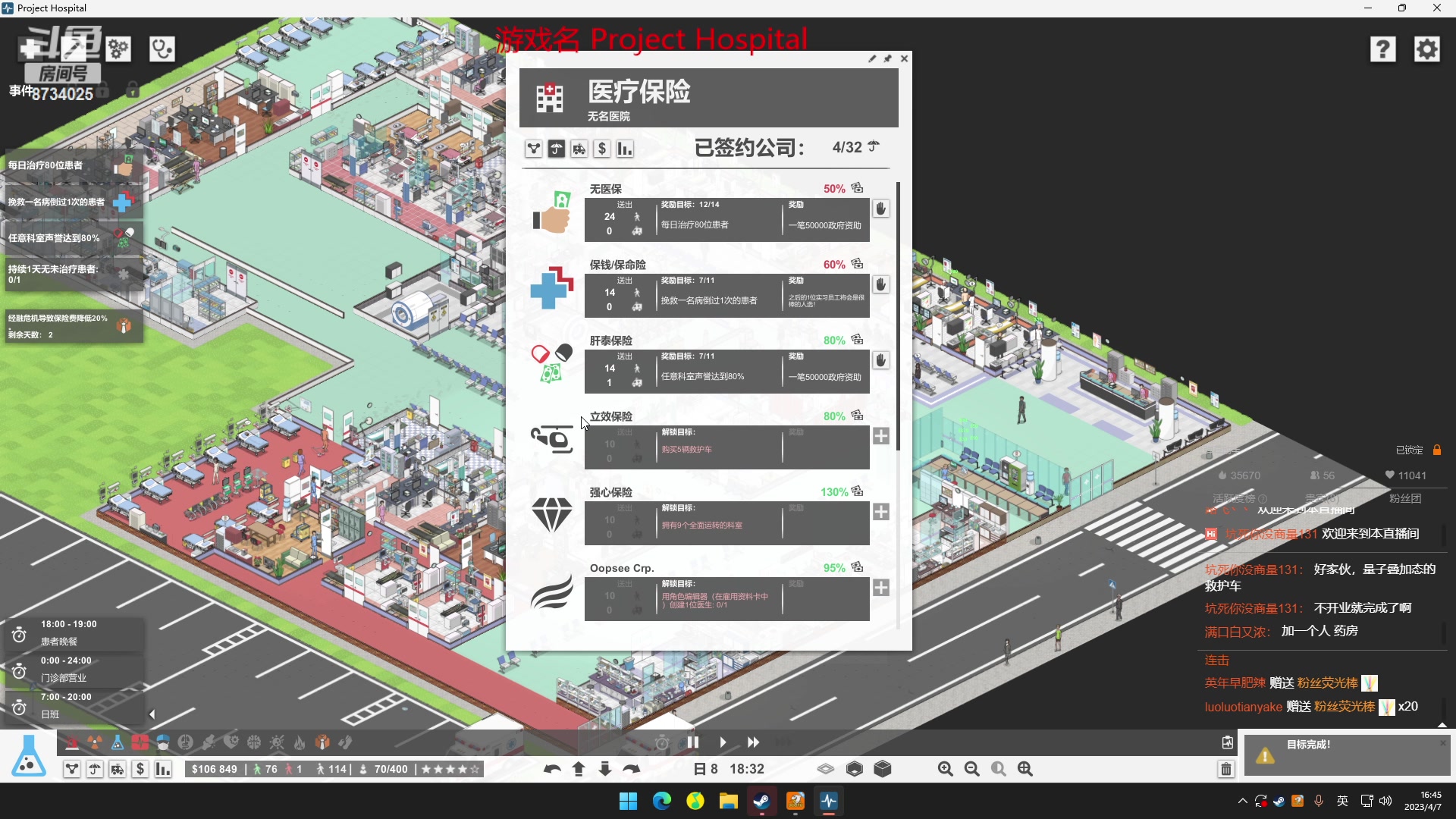Click the insurance list scrollbar
The image size is (1456, 819).
tap(899, 315)
